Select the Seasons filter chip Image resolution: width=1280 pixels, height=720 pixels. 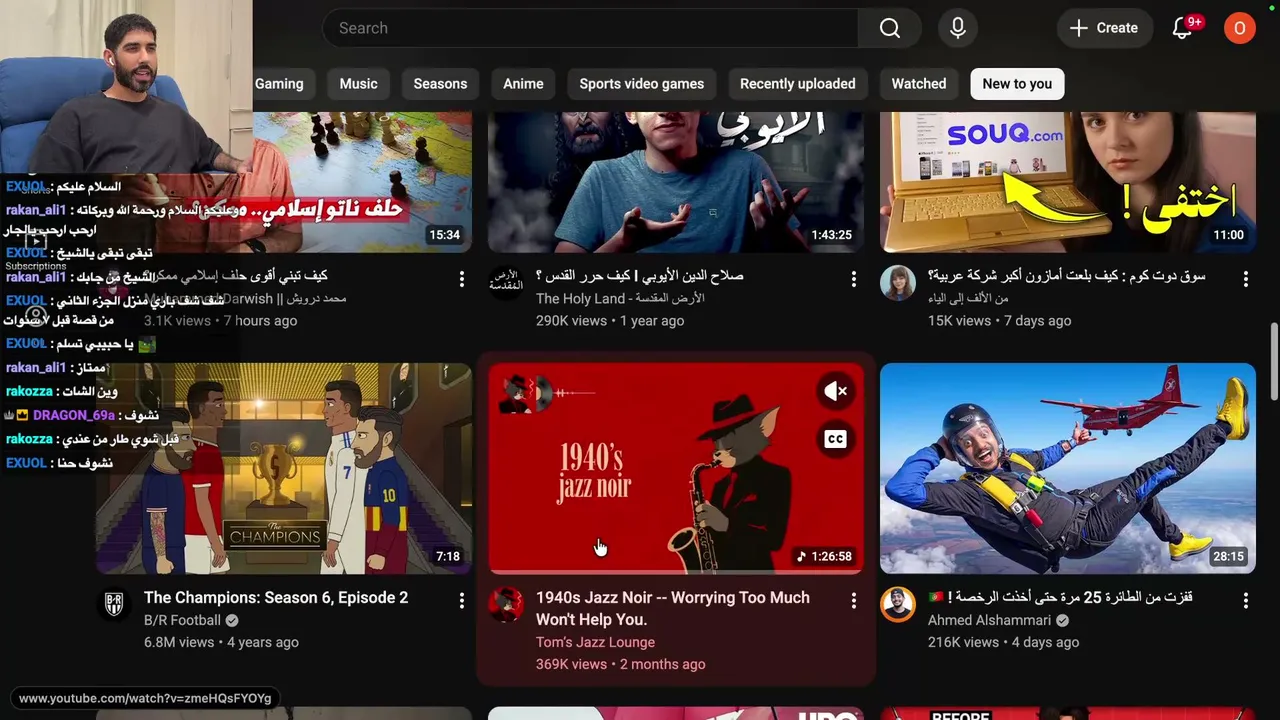click(440, 84)
